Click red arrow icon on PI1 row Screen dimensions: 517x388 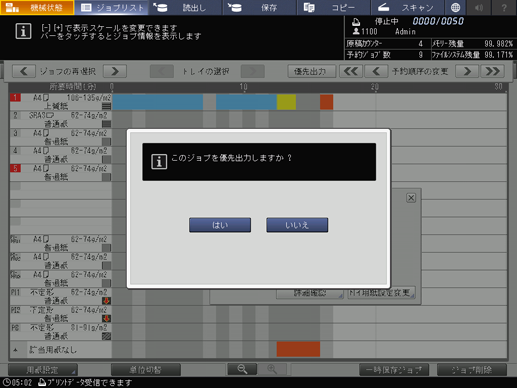point(106,301)
